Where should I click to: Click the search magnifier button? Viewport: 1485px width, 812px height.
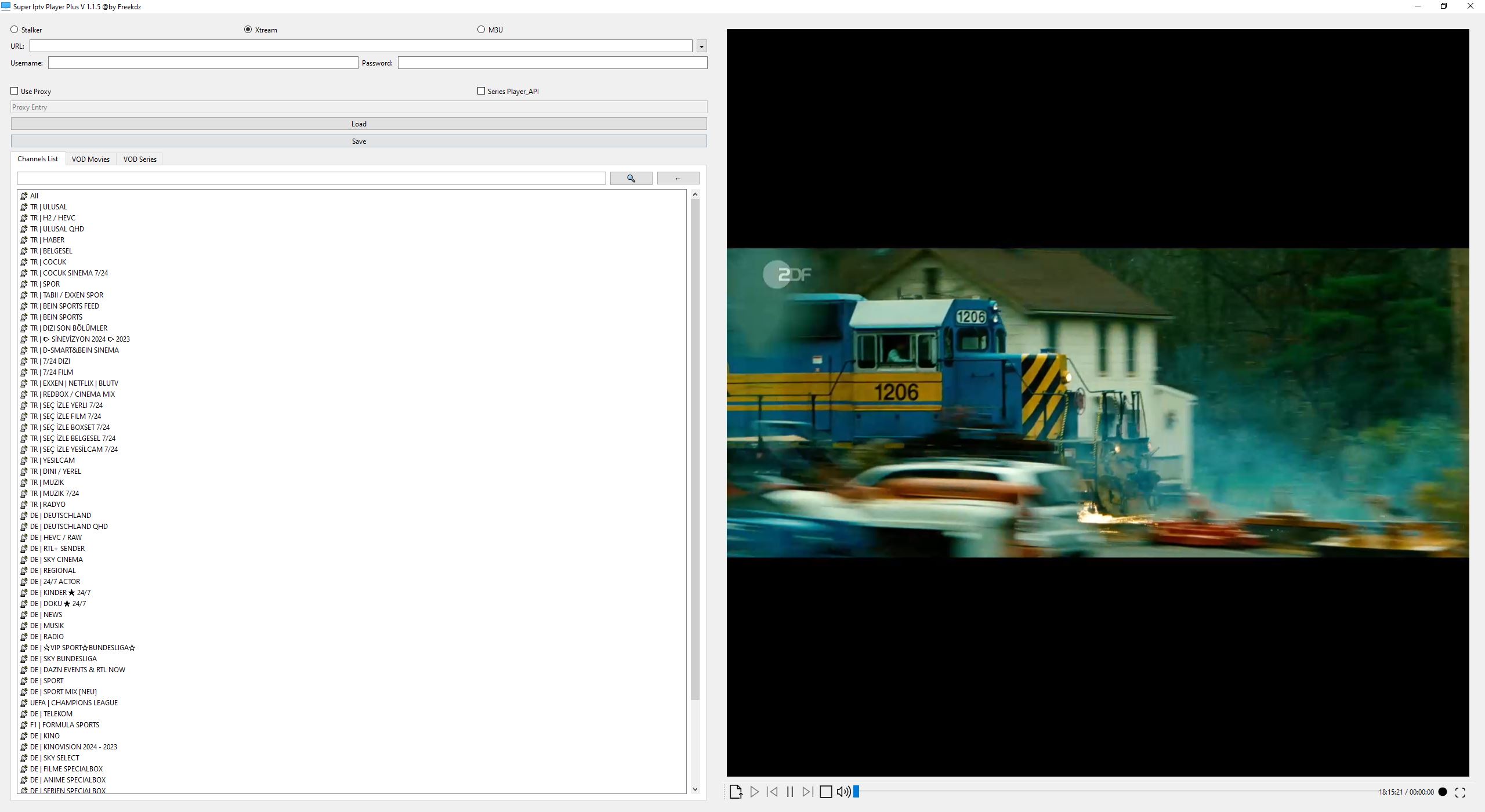(x=631, y=179)
